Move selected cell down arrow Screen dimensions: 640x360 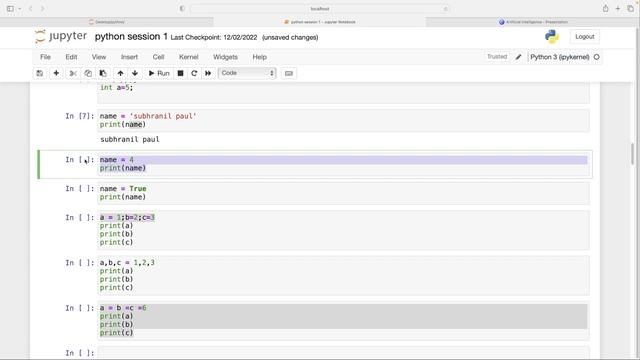135,73
